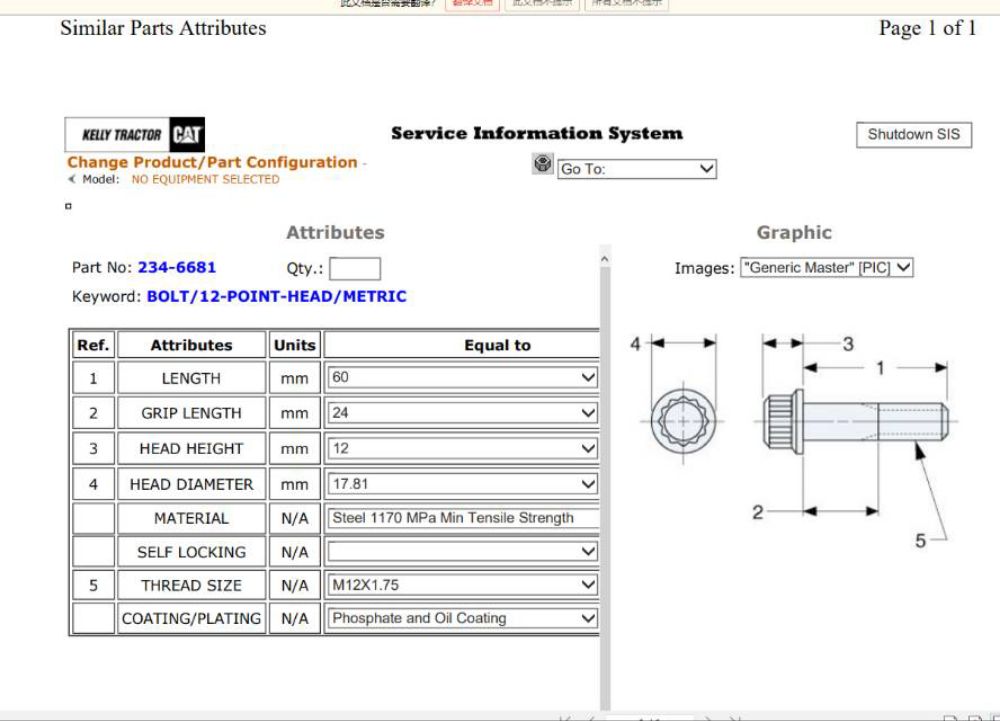Click the Units column header
This screenshot has width=1000, height=721.
(295, 345)
